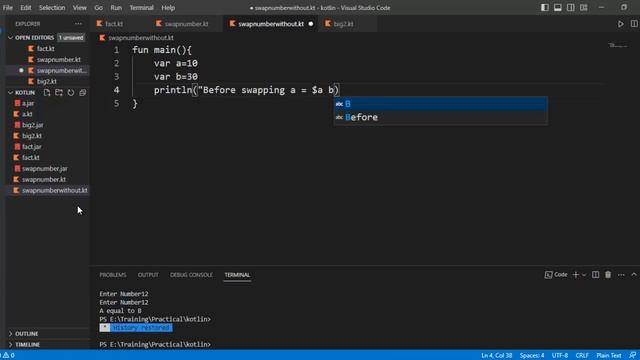Toggle secondary side bar layout icon
The width and height of the screenshot is (640, 360).
(x=571, y=7)
